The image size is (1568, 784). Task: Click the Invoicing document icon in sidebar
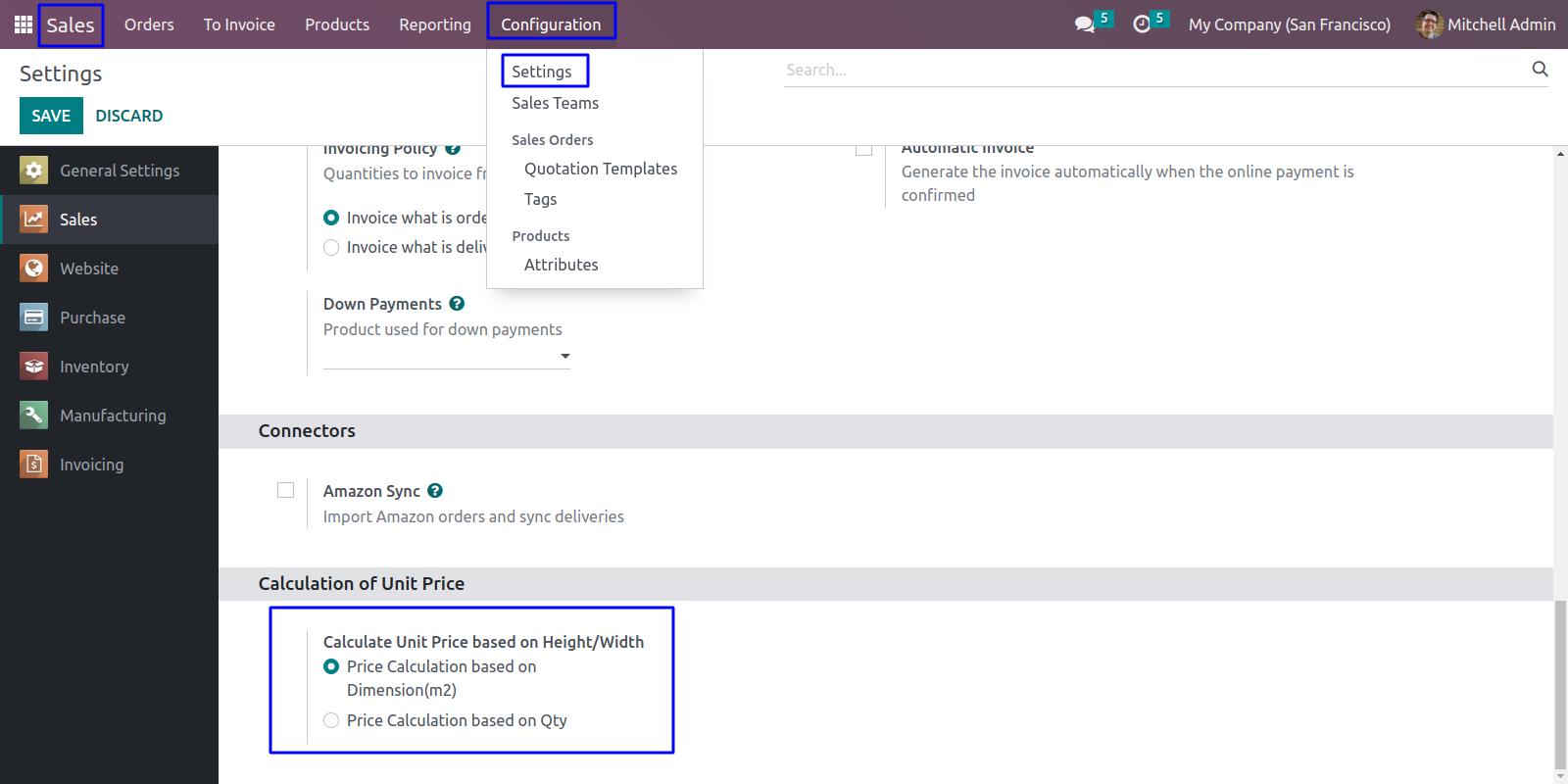[x=34, y=465]
